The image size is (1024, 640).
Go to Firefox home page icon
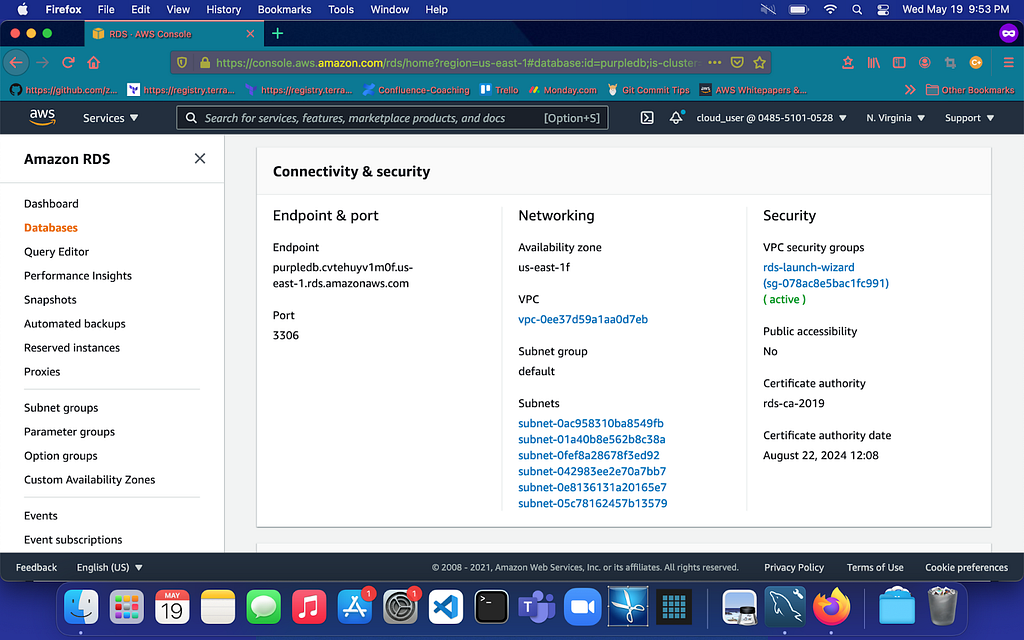93,63
